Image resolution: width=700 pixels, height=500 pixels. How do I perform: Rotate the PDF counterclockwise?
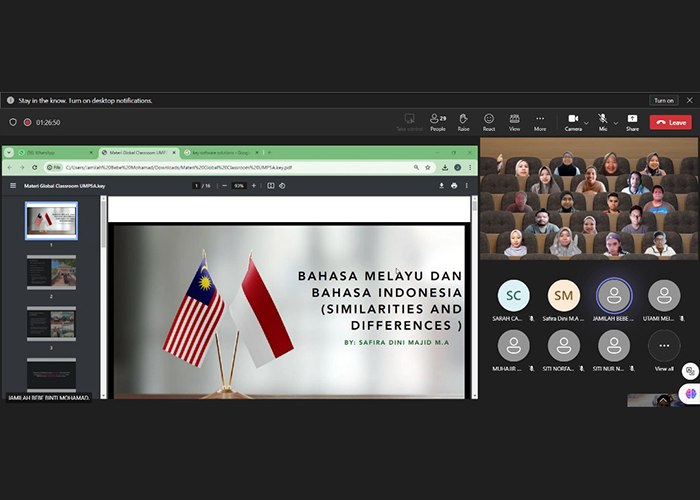[282, 186]
